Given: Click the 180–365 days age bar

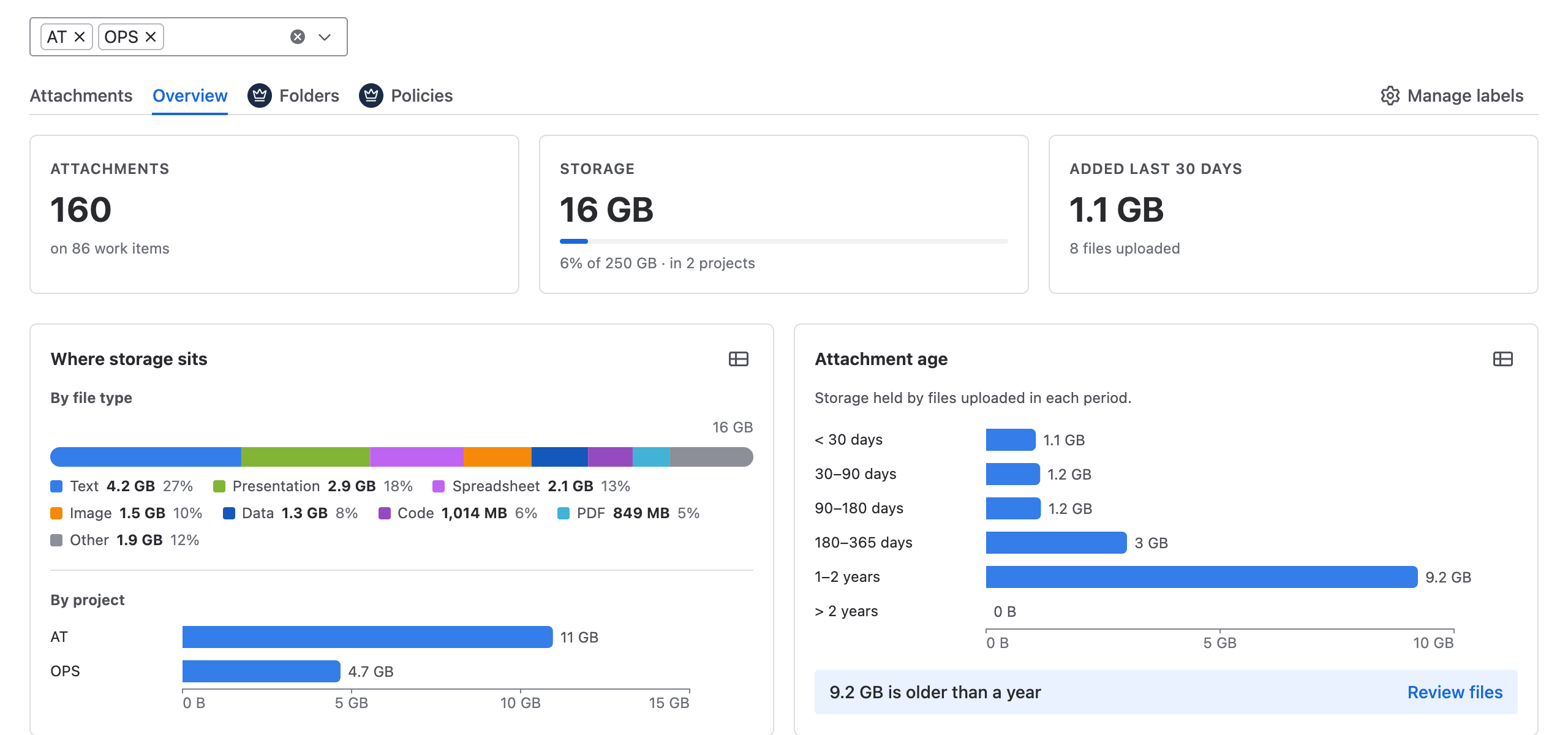Looking at the screenshot, I should tap(1057, 543).
